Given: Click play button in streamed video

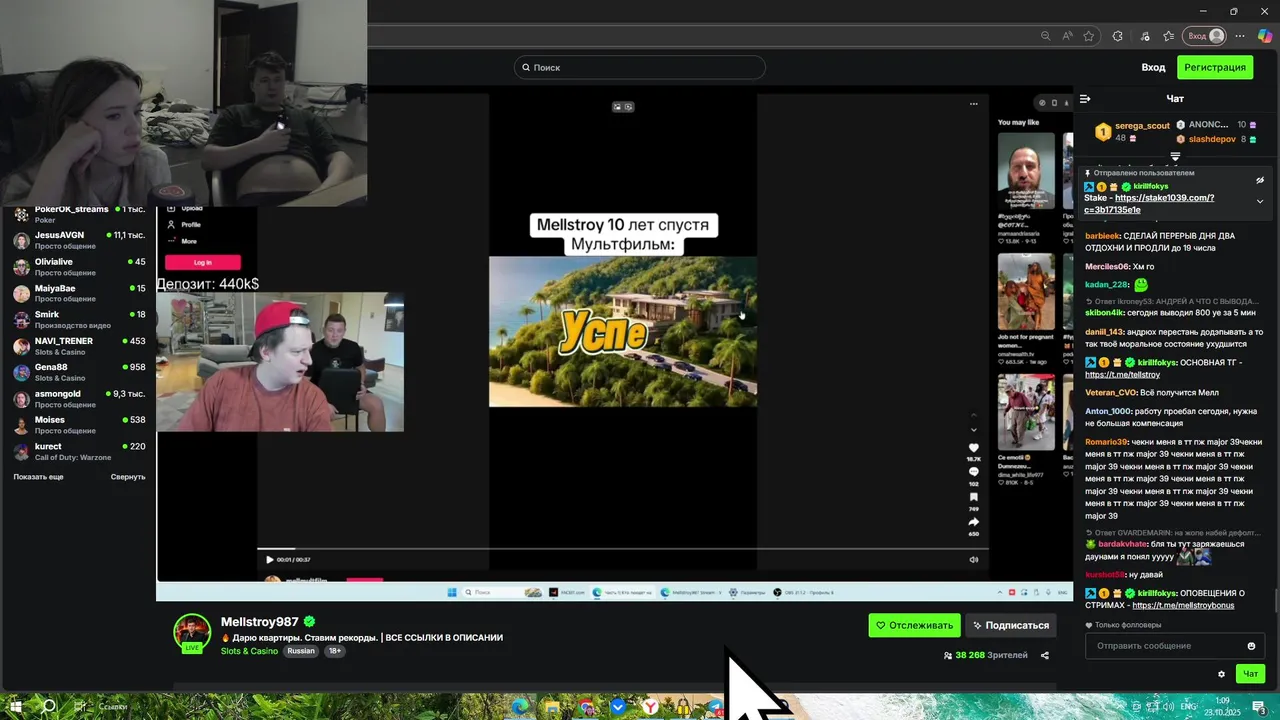Looking at the screenshot, I should pos(269,560).
